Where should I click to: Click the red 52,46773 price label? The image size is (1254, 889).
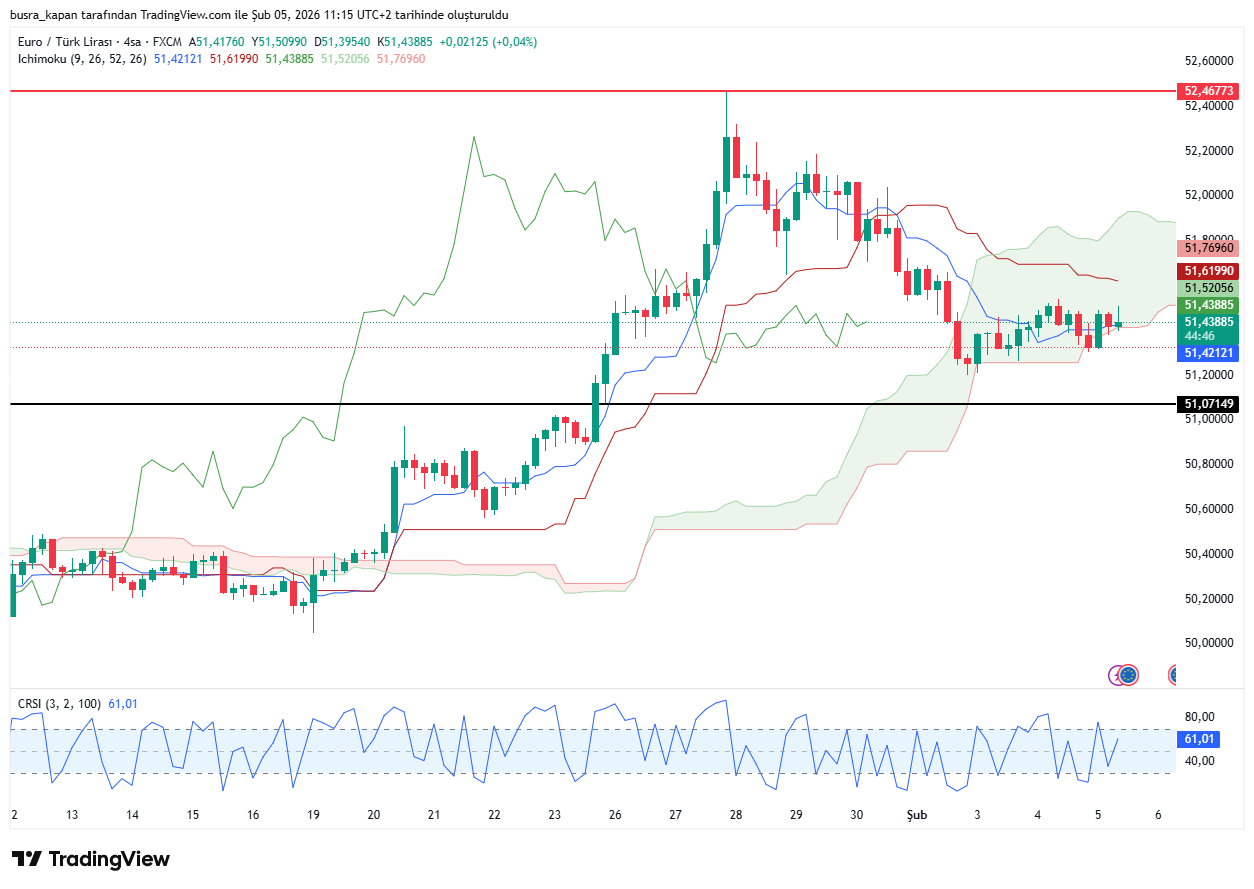tap(1210, 91)
